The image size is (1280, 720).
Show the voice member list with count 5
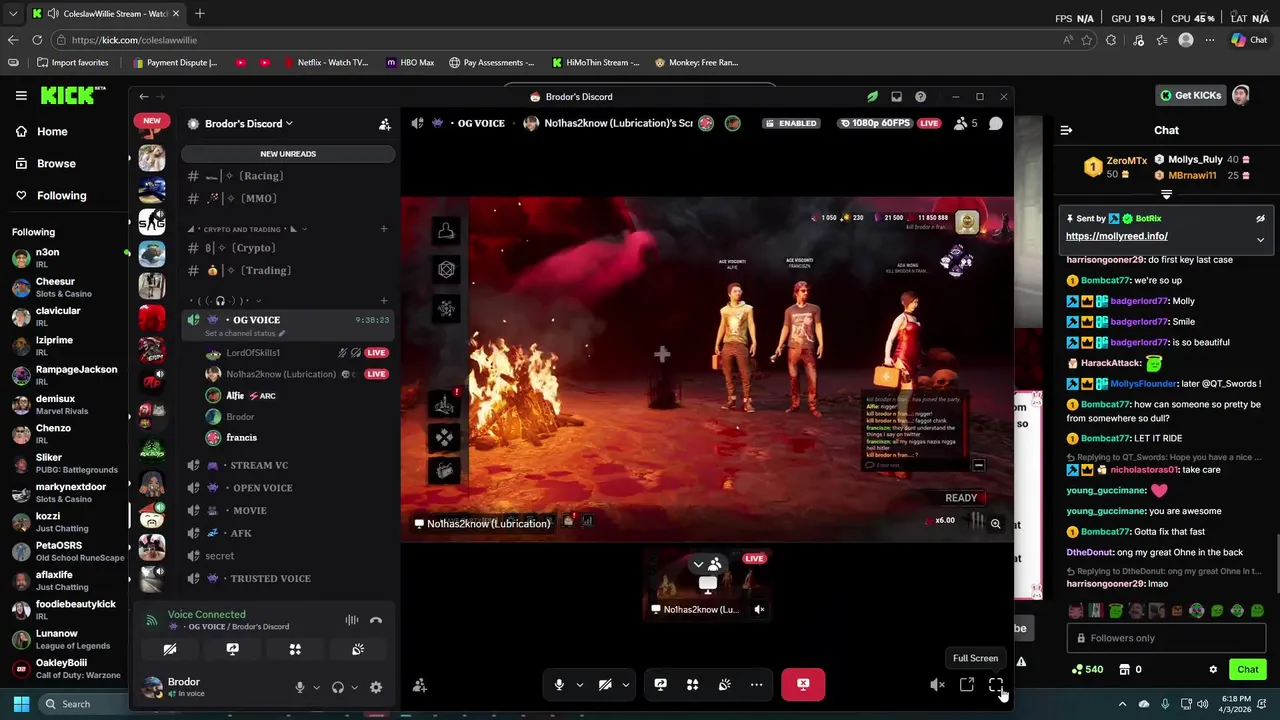point(966,124)
